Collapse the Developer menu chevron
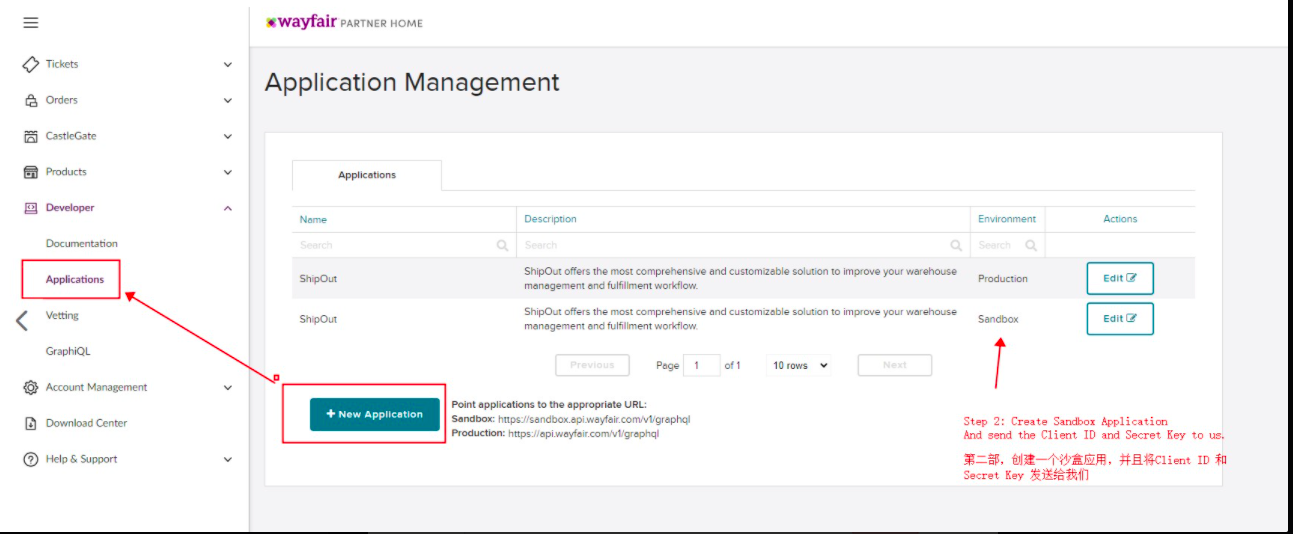 pyautogui.click(x=228, y=208)
